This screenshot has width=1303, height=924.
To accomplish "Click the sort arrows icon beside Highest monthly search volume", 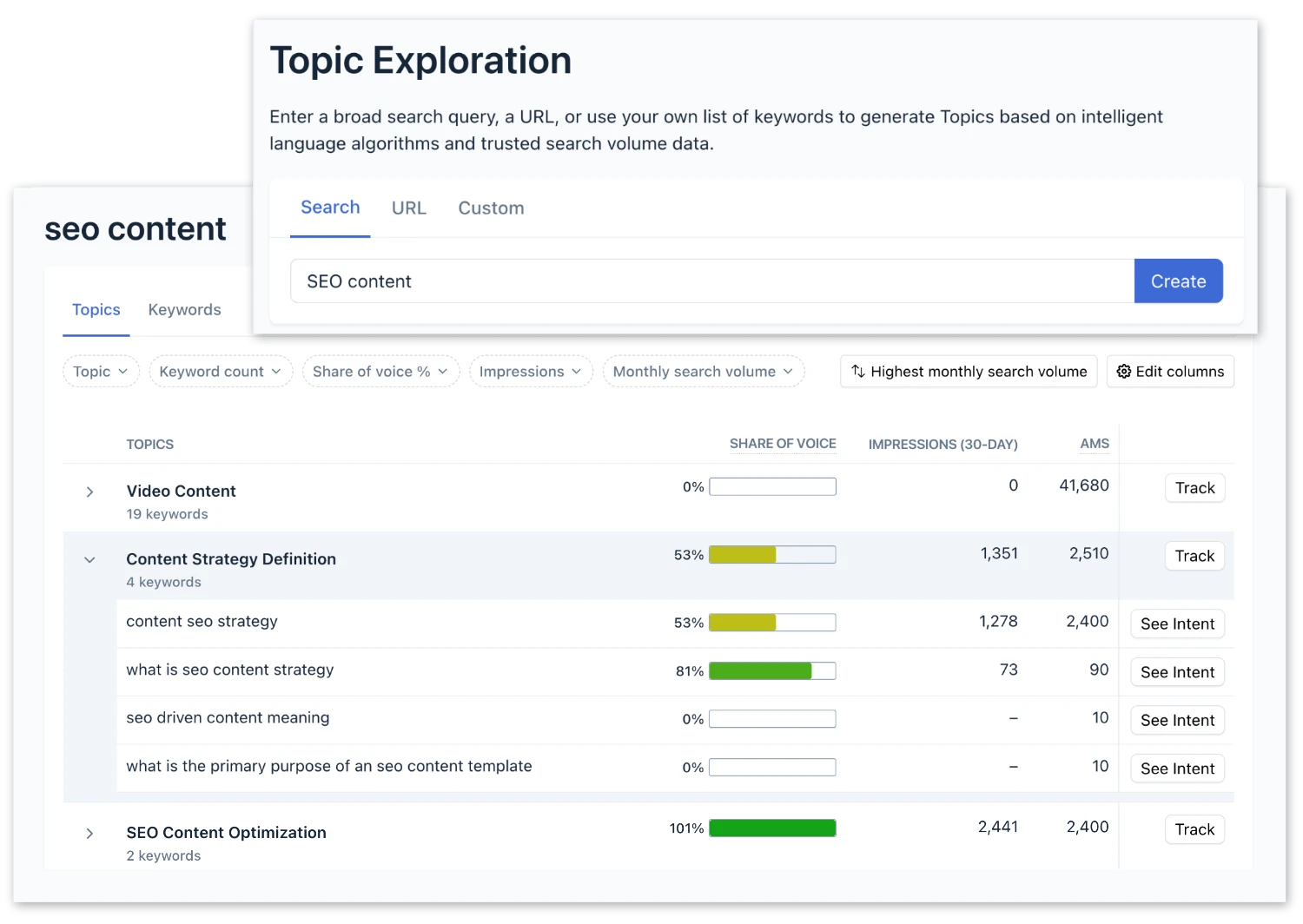I will pyautogui.click(x=858, y=371).
